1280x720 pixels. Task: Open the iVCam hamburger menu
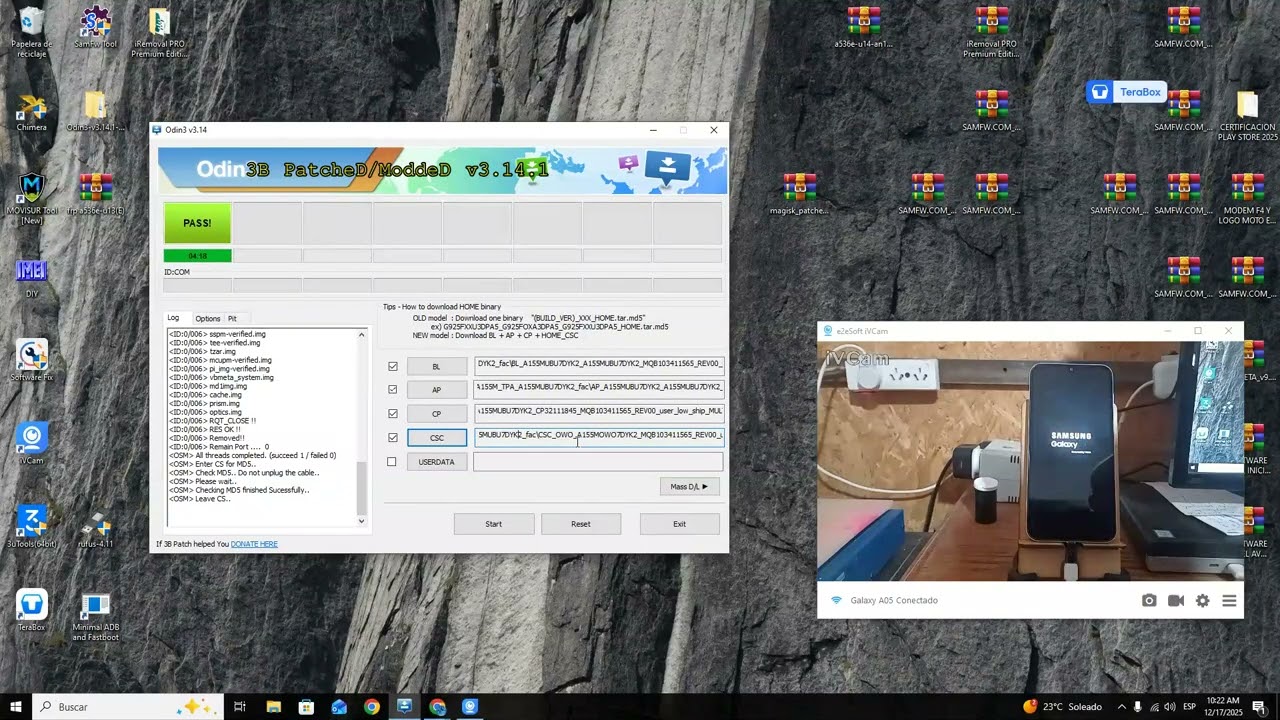(x=1229, y=601)
